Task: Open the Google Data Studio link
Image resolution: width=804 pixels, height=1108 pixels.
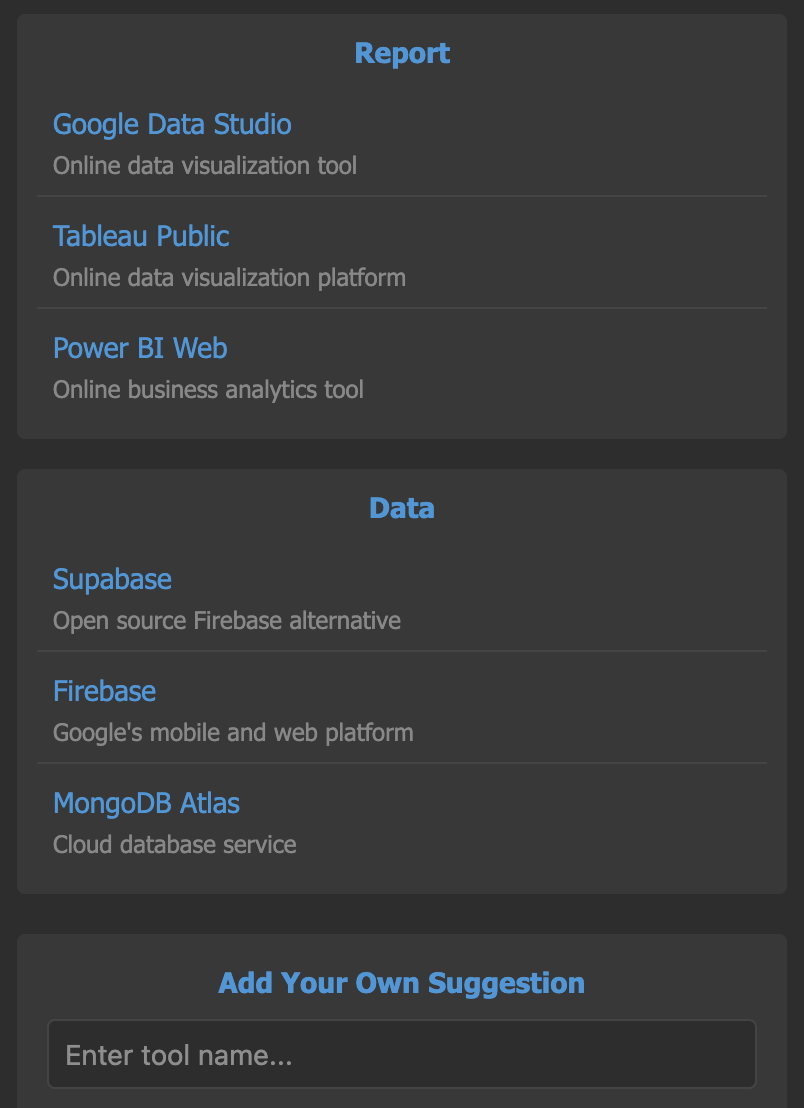Action: tap(172, 124)
